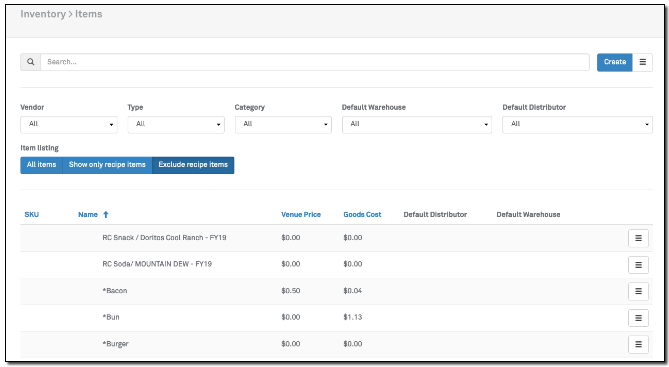
Task: Click the Create button
Action: coord(614,62)
